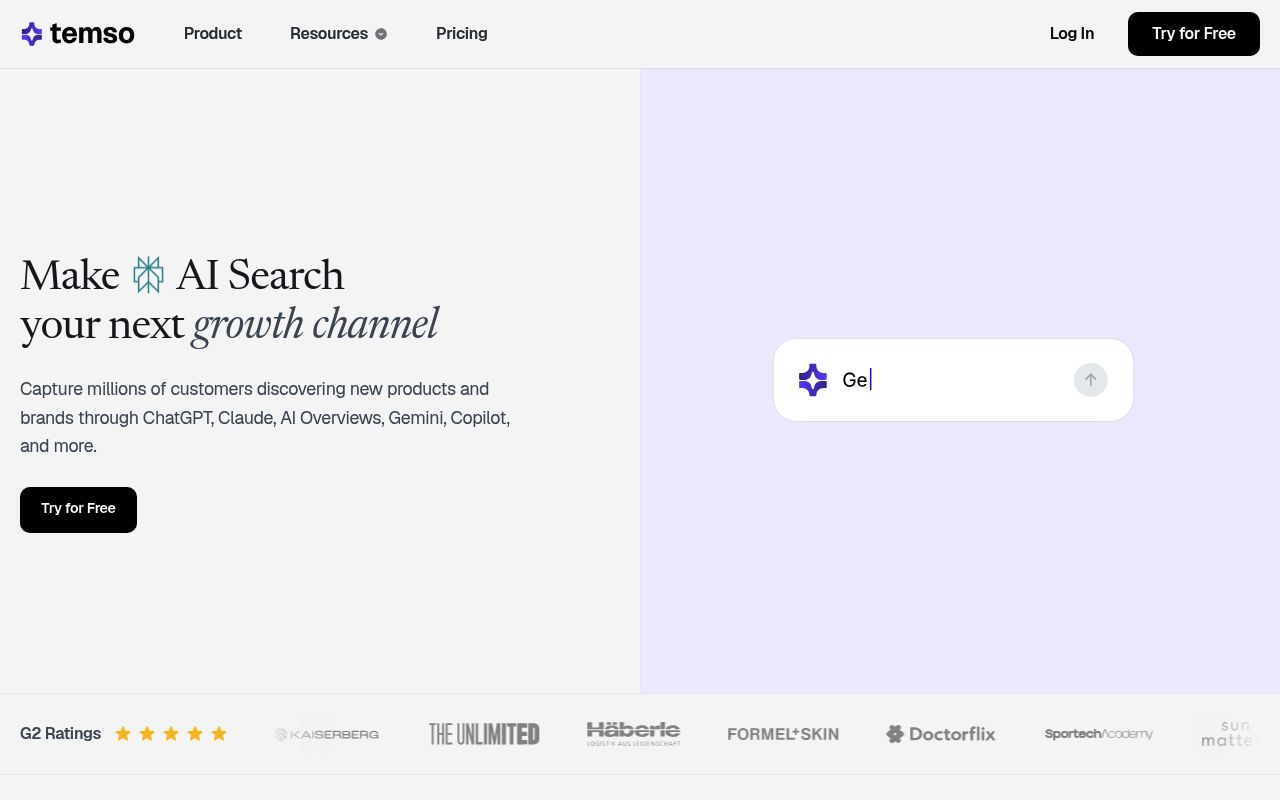Image resolution: width=1280 pixels, height=800 pixels.
Task: Click the third G2 rating star
Action: (x=171, y=734)
